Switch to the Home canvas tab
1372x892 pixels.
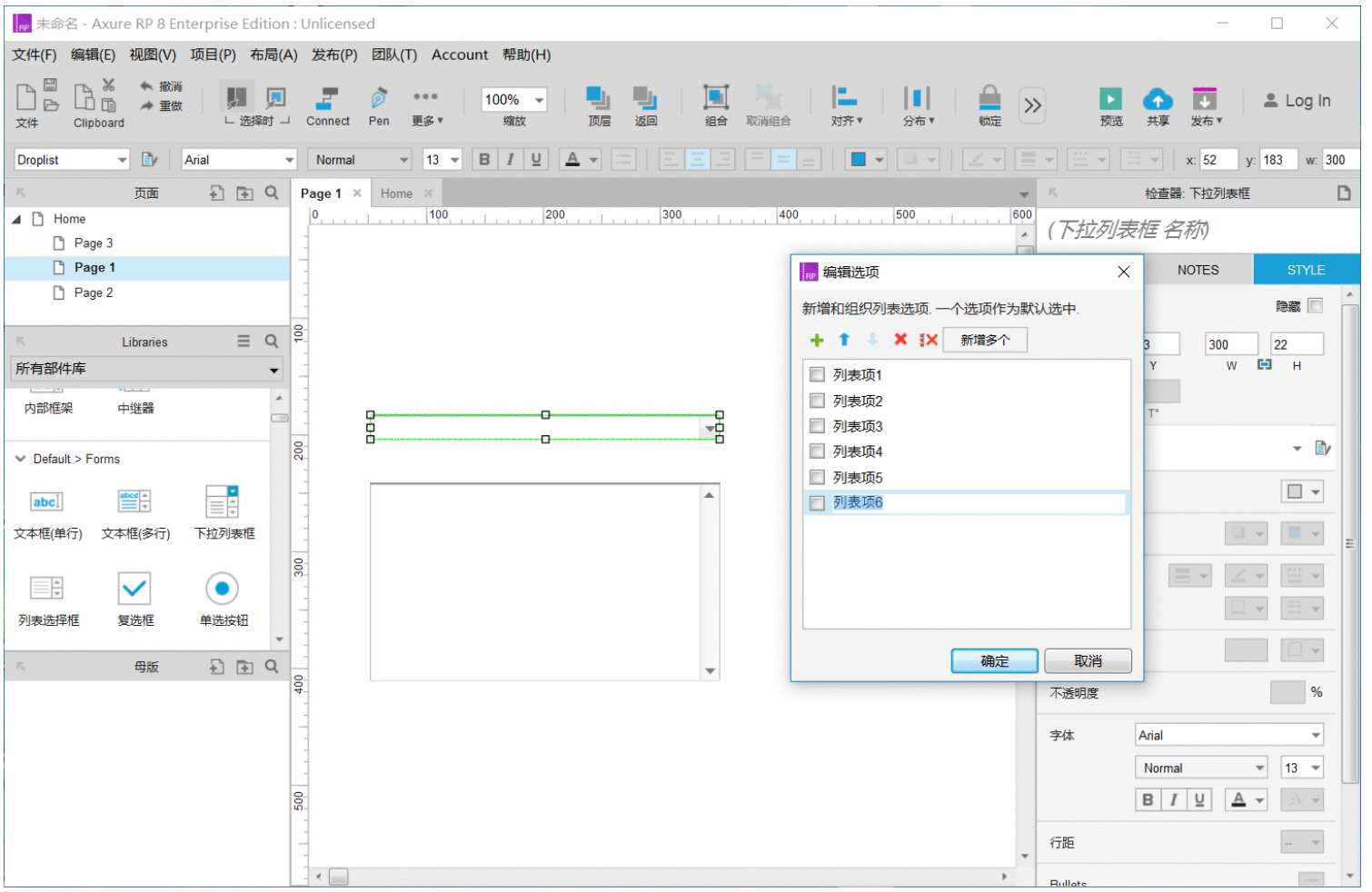coord(396,193)
